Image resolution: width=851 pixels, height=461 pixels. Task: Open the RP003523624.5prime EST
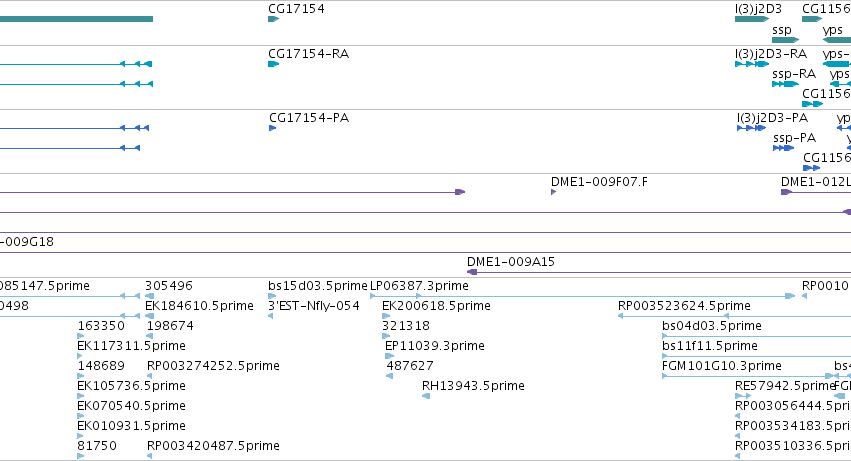[684, 306]
